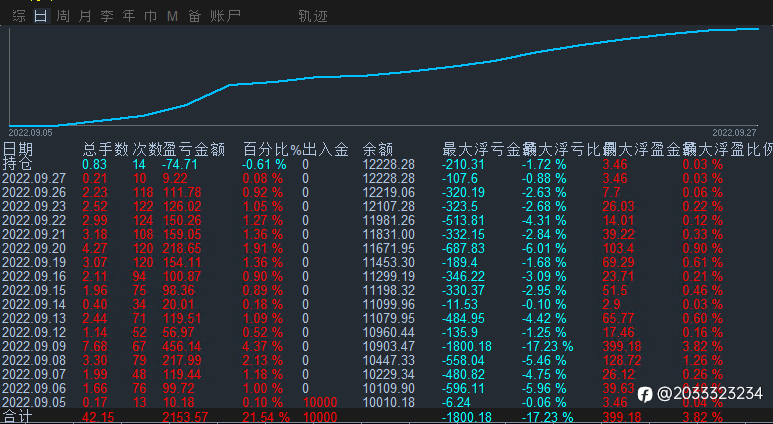Click the 69.29 floating profit for 2022.09.19
Image resolution: width=773 pixels, height=424 pixels.
click(618, 262)
